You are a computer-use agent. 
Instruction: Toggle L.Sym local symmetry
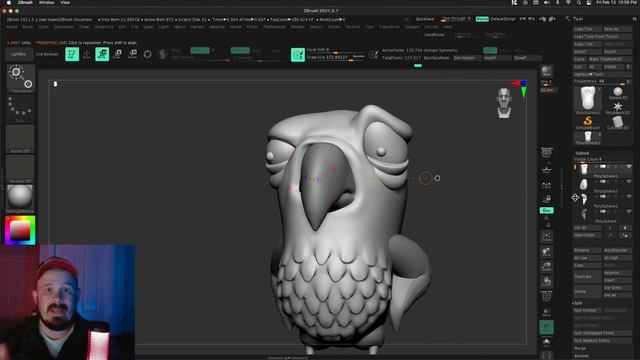click(x=547, y=184)
